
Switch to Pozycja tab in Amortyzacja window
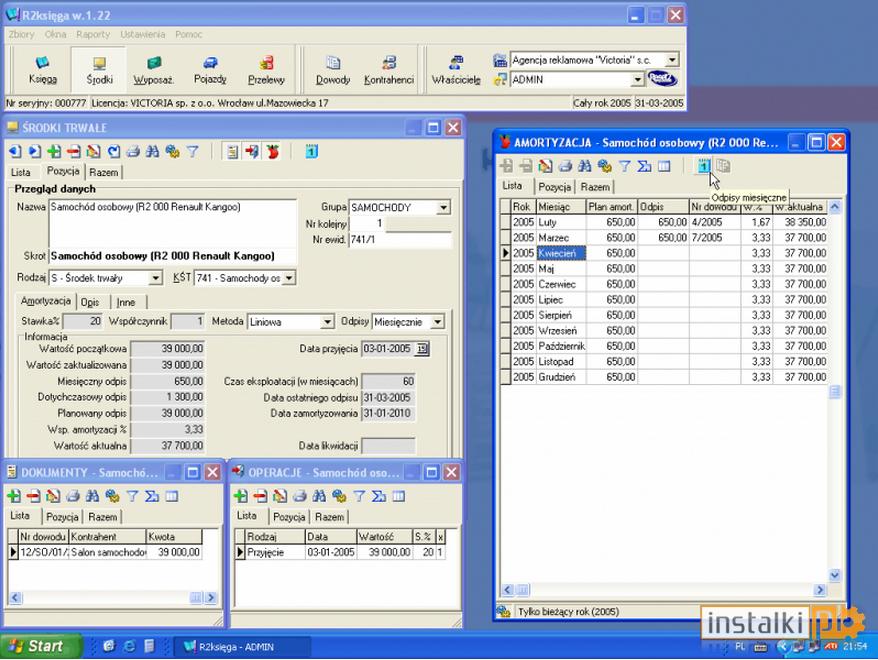[x=554, y=187]
